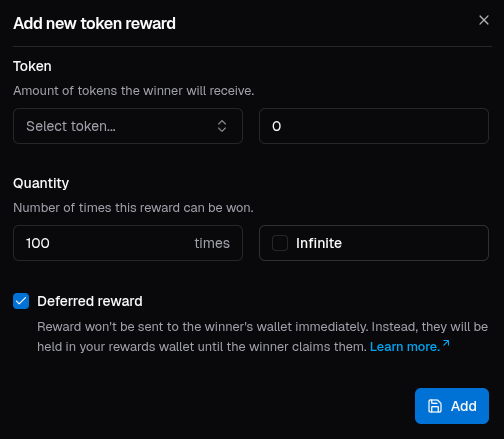Click into the quantity field showing 100
The image size is (504, 439).
[x=128, y=243]
